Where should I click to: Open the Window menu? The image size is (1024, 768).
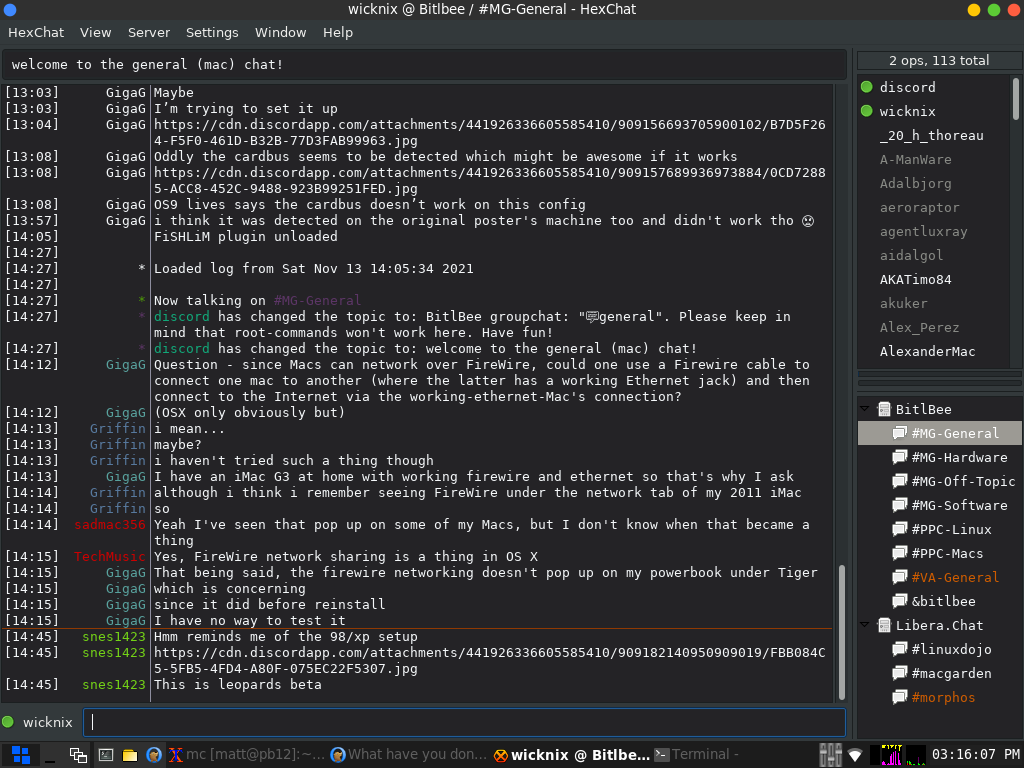(280, 33)
